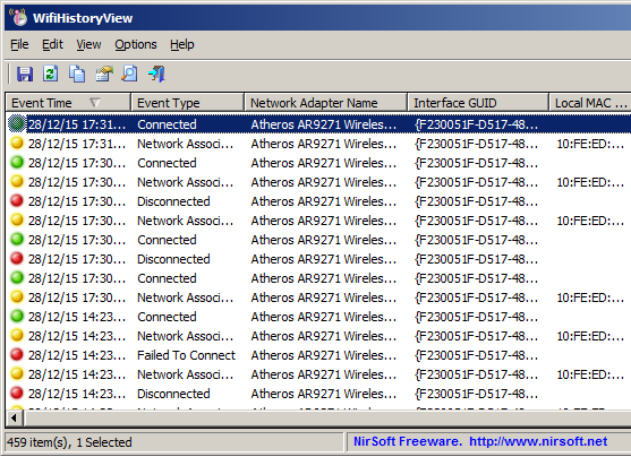Click the Copy selected items icon
The image size is (631, 456).
pos(77,74)
